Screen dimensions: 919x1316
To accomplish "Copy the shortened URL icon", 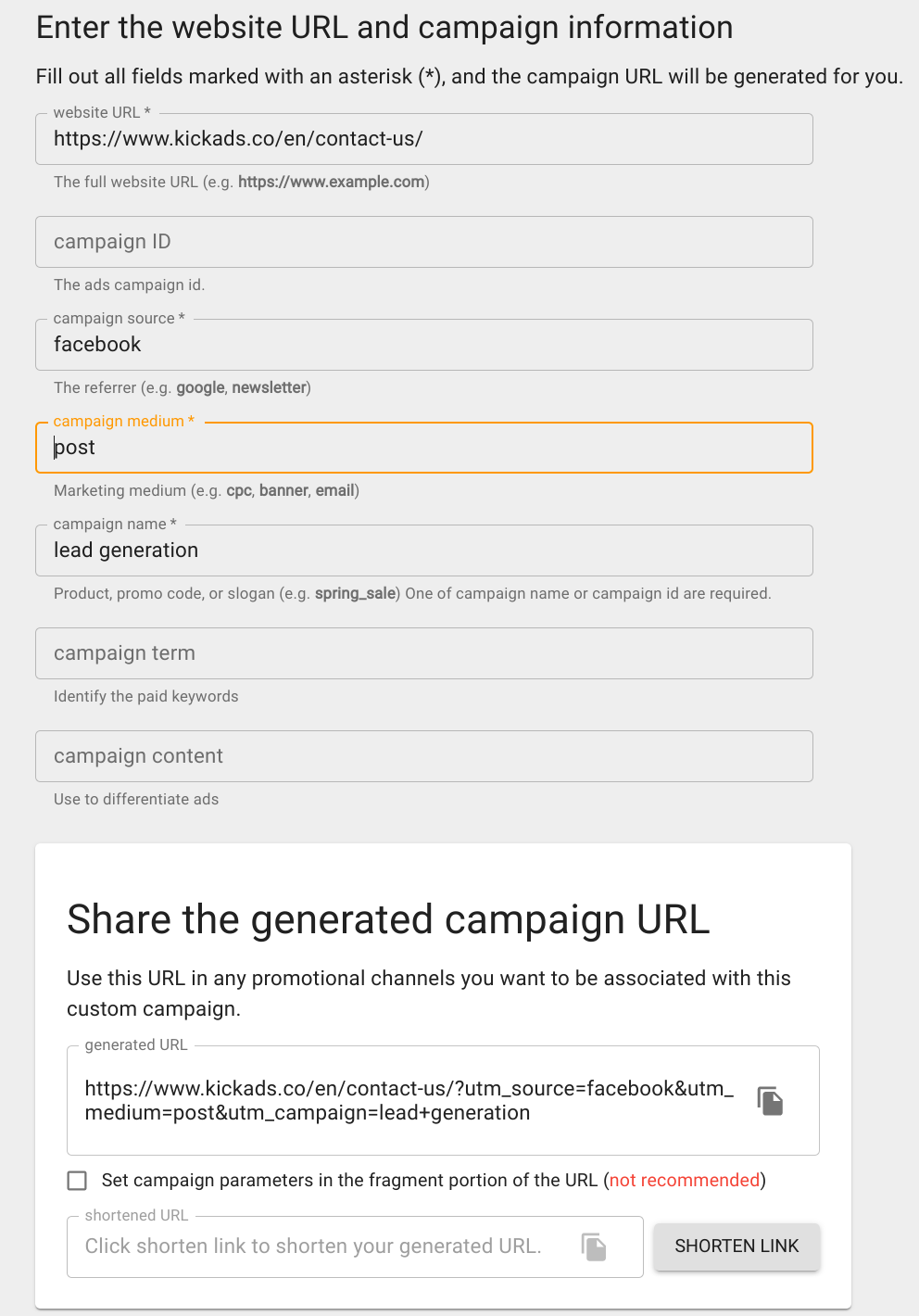I will point(594,1246).
